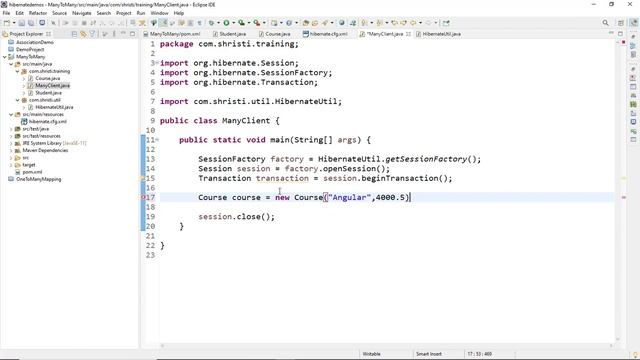Click the New Java Class icon

pos(289,23)
